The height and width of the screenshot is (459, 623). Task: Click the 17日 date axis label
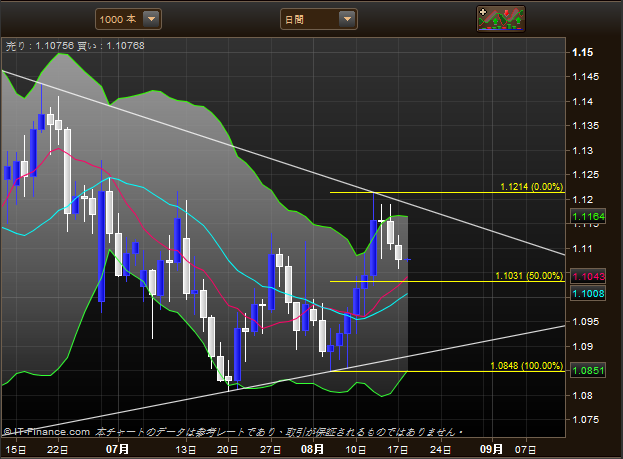coord(398,450)
